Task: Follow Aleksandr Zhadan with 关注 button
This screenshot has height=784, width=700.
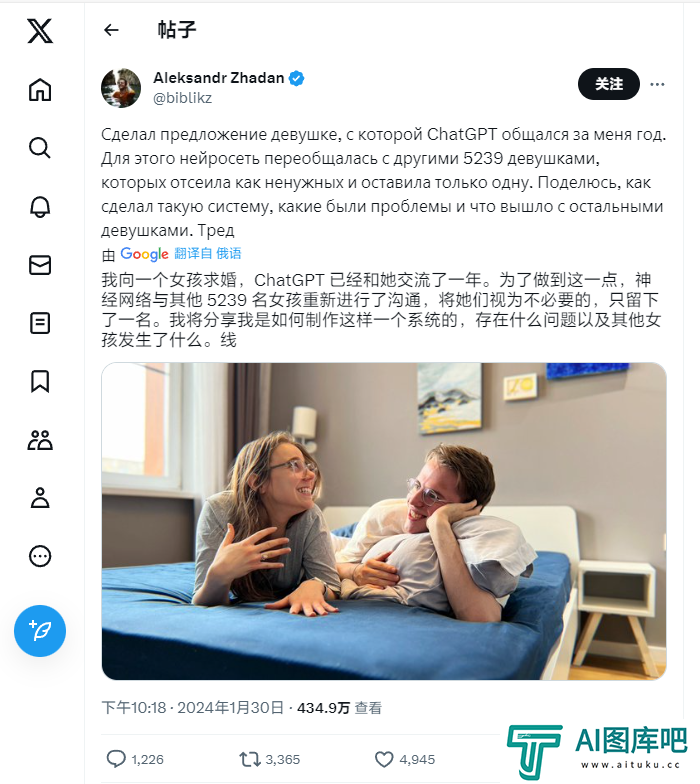Action: point(608,84)
